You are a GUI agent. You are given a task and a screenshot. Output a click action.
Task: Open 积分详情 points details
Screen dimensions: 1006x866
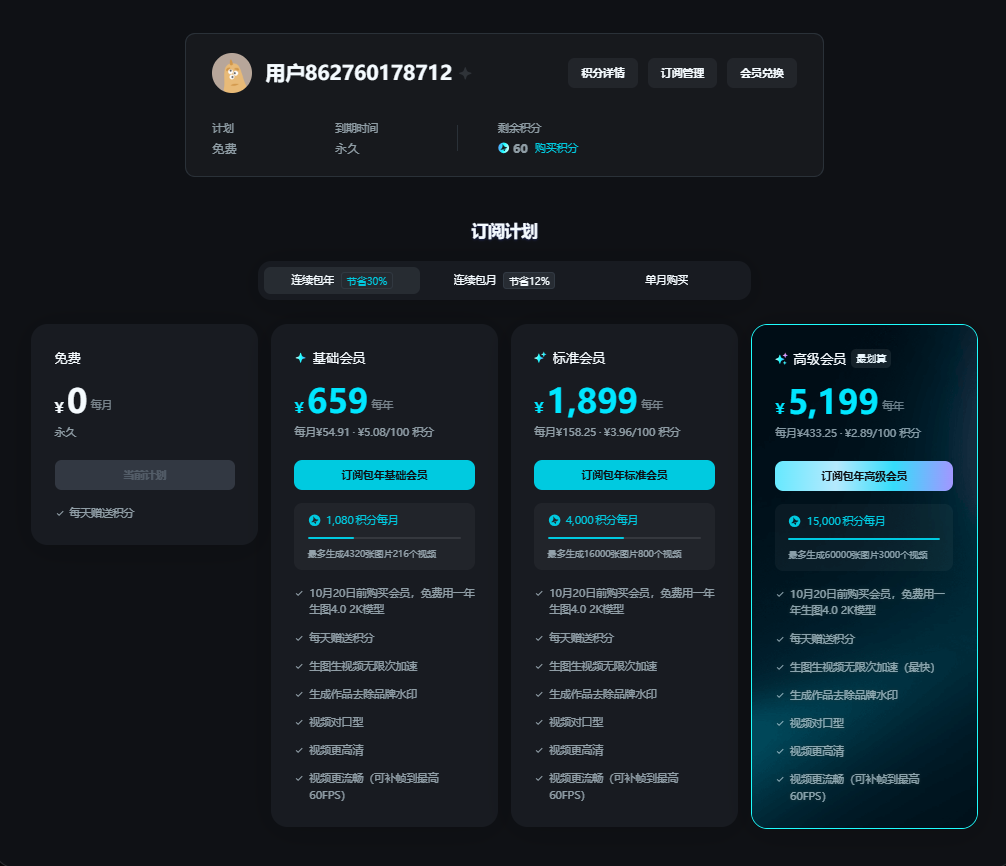coord(603,73)
